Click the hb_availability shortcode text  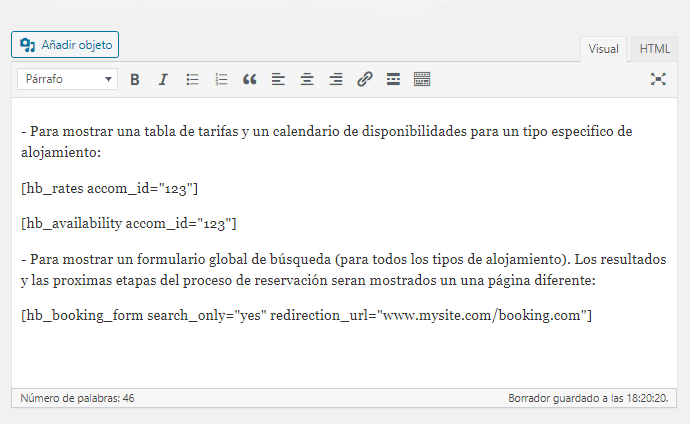[128, 223]
